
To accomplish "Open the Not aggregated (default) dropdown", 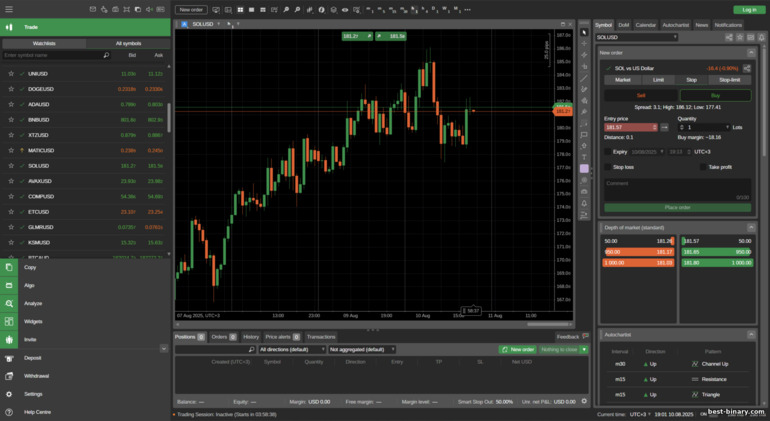I will 362,349.
